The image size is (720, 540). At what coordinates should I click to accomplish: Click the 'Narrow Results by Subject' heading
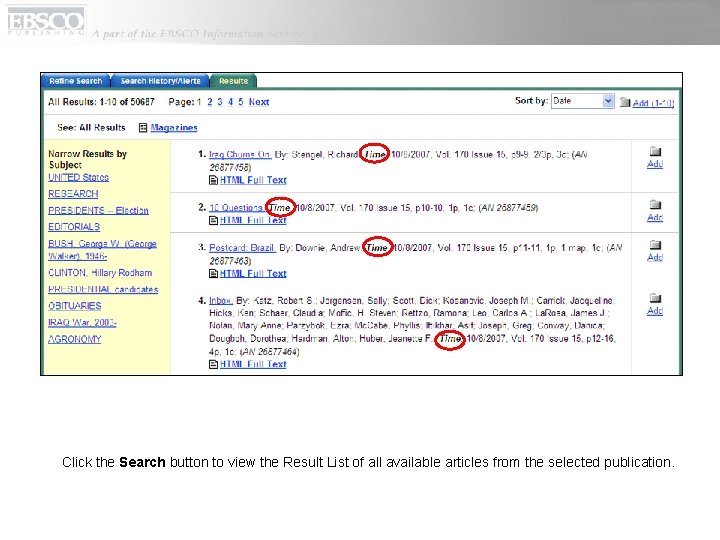click(87, 159)
